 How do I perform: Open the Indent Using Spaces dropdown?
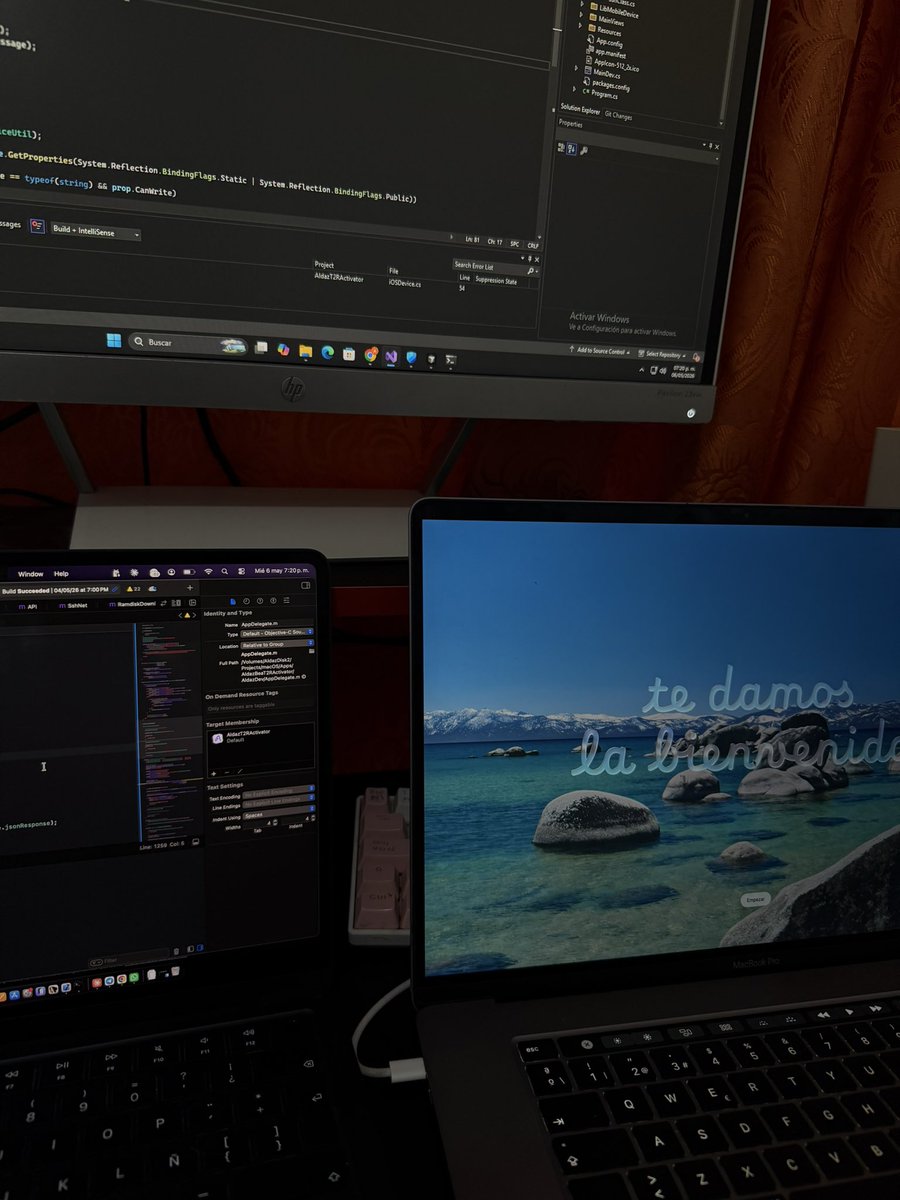(x=279, y=813)
